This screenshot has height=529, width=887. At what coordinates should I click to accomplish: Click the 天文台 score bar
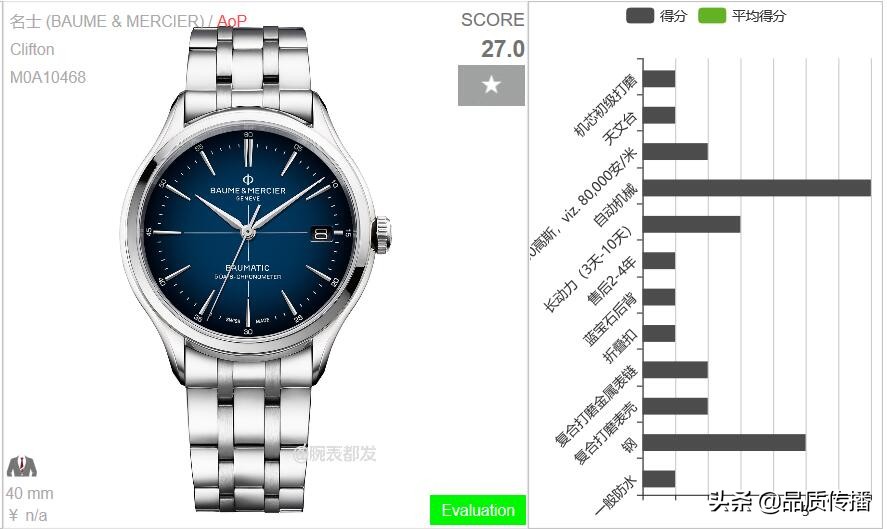659,115
